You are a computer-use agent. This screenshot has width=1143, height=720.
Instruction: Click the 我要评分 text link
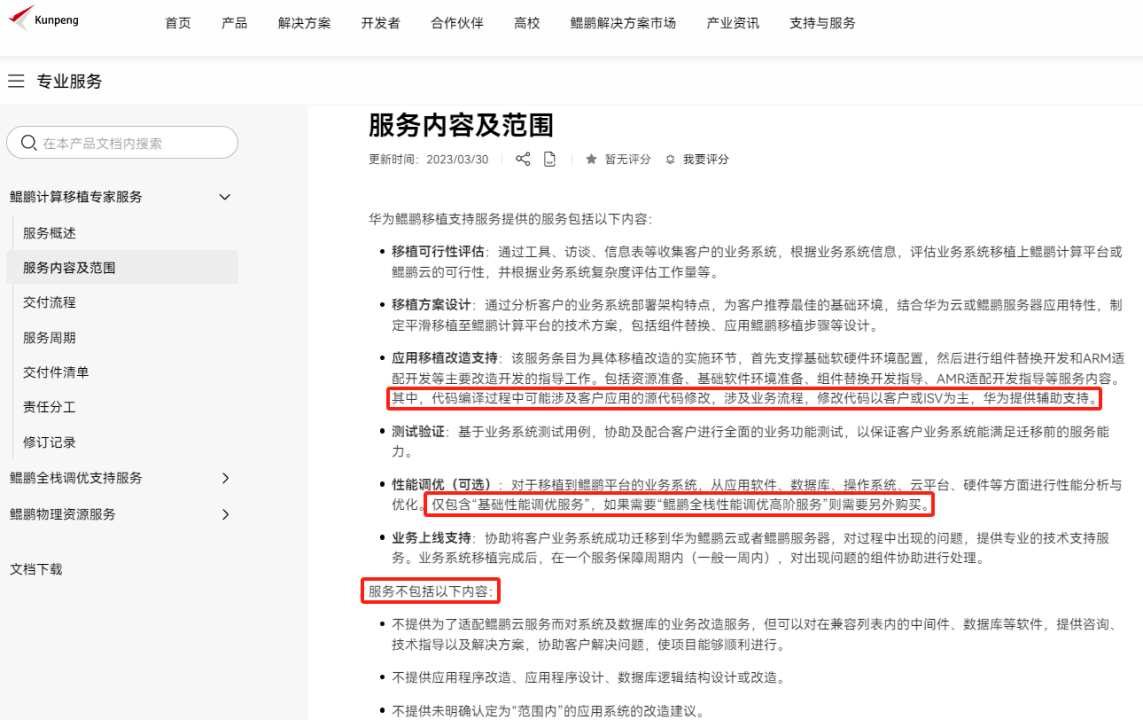706,159
